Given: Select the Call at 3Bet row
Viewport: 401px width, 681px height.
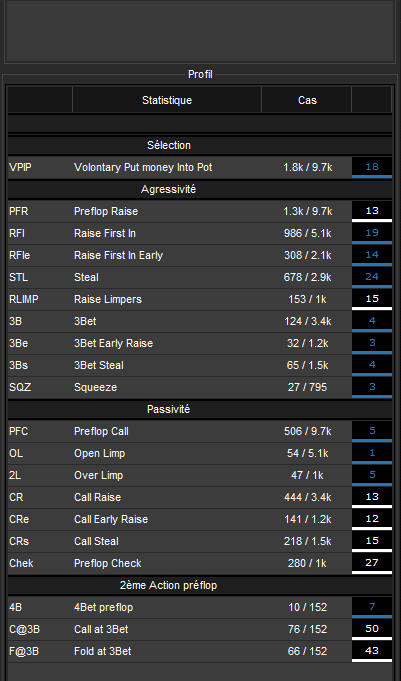Looking at the screenshot, I should (199, 629).
